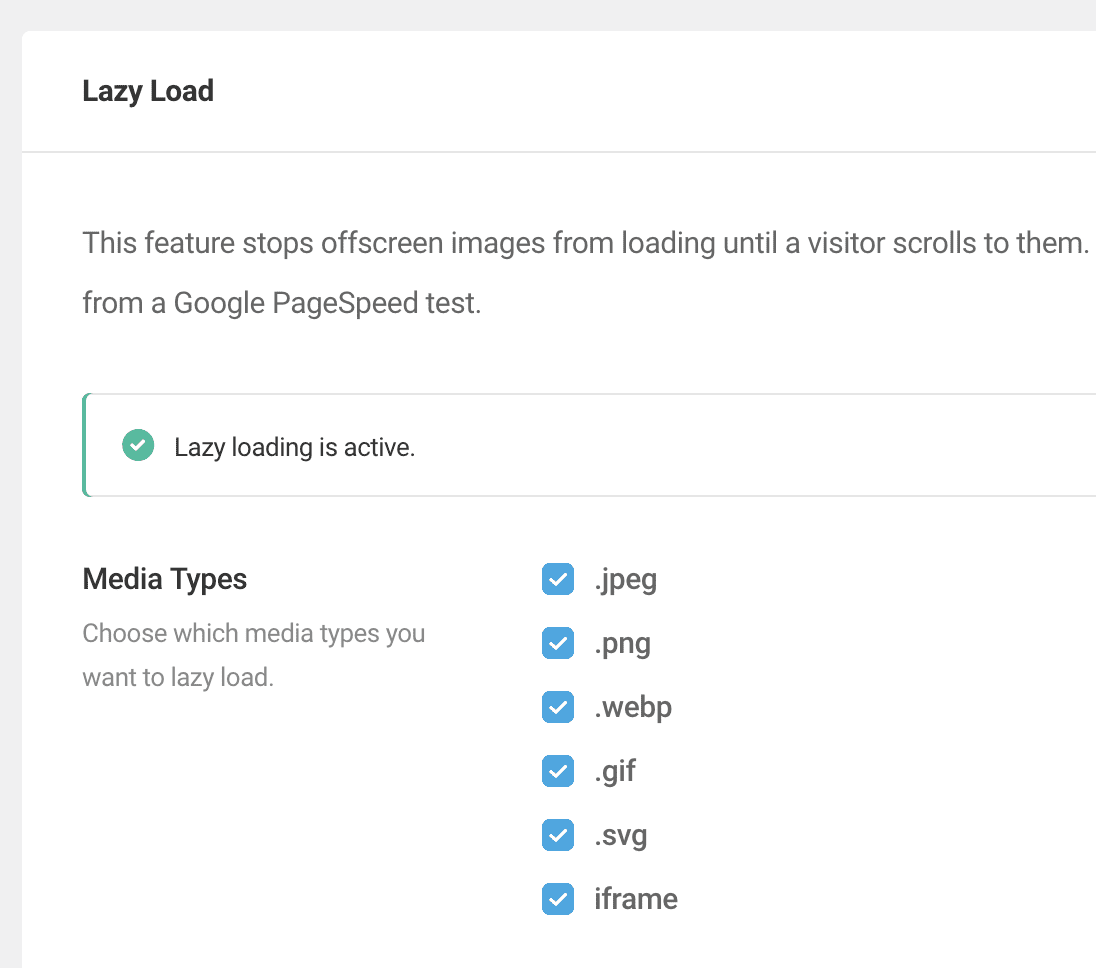Click the .svg label text

click(620, 835)
